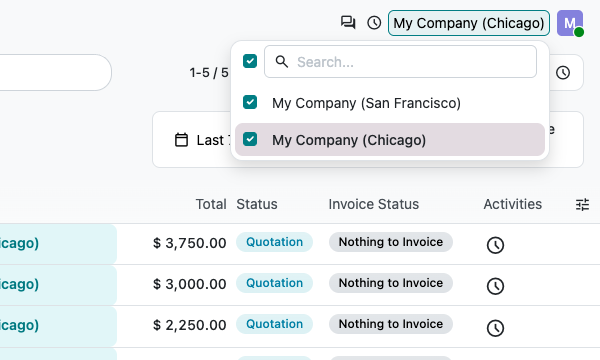600x360 pixels.
Task: Focus the company Search... field
Action: [400, 62]
